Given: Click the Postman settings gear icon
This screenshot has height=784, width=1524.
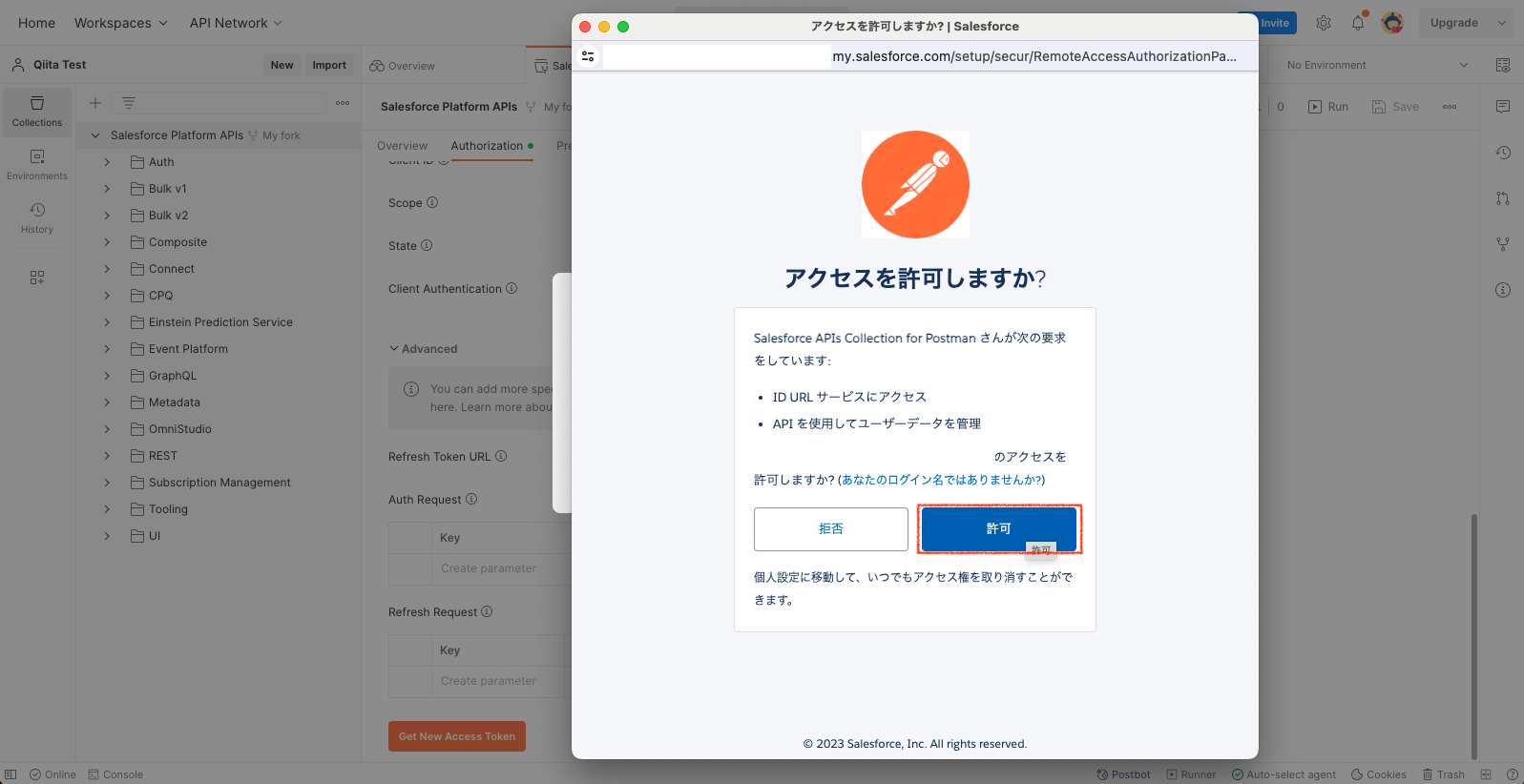Looking at the screenshot, I should point(1324,23).
